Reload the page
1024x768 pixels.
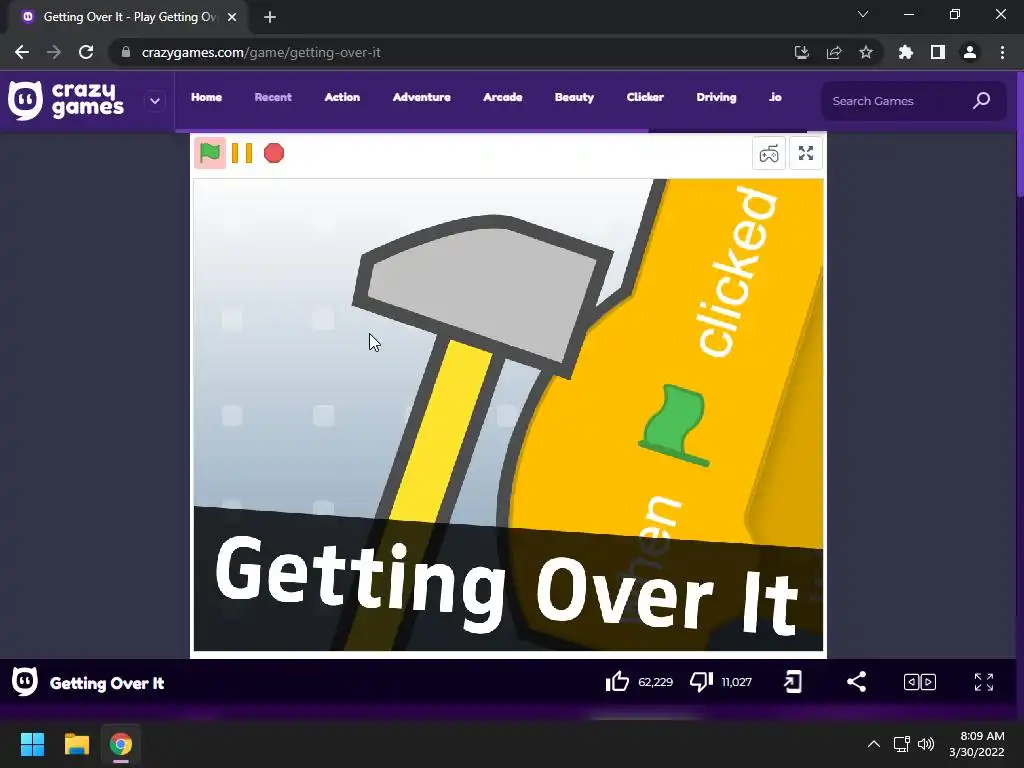point(86,52)
